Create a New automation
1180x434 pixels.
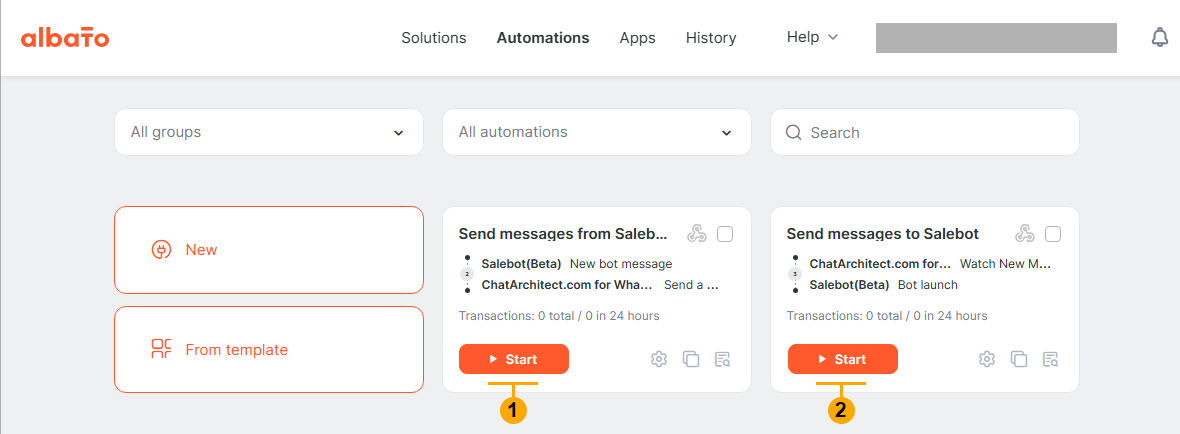pos(269,250)
